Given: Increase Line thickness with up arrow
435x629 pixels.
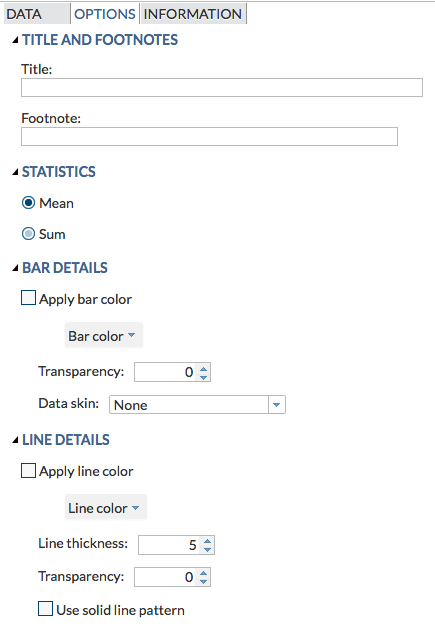Looking at the screenshot, I should click(207, 541).
